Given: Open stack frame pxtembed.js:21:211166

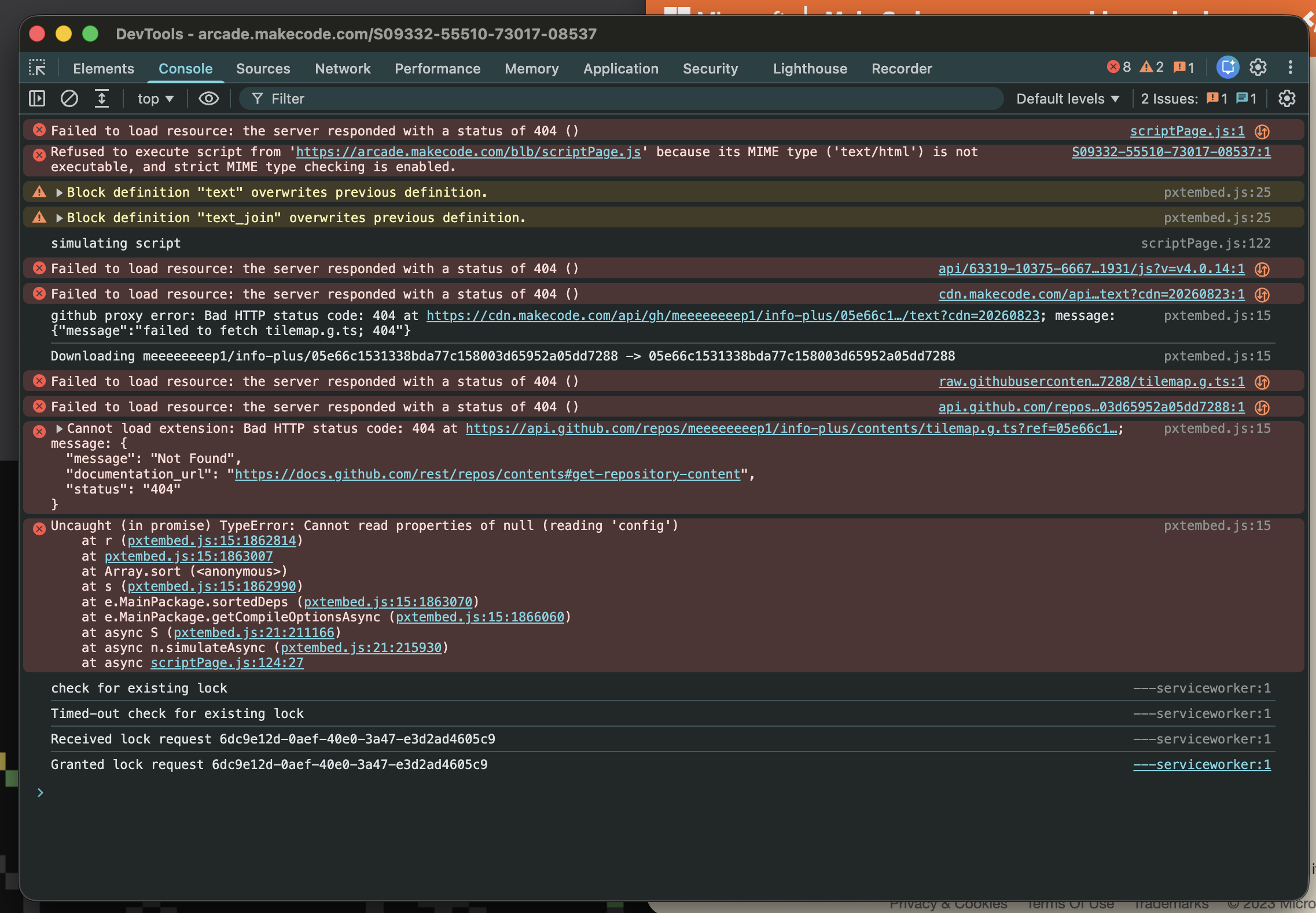Looking at the screenshot, I should point(254,633).
